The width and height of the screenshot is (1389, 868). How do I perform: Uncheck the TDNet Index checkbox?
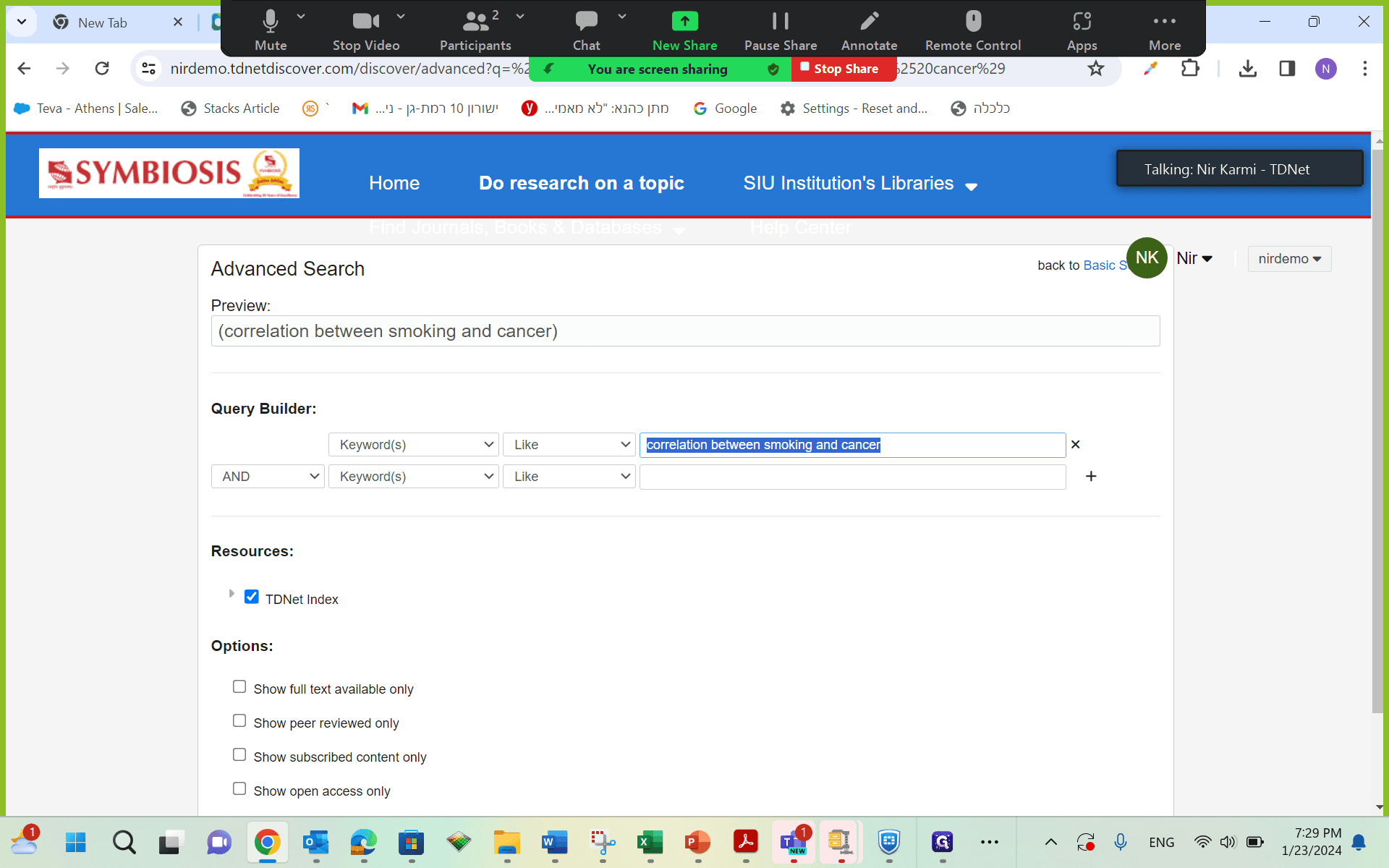[252, 597]
